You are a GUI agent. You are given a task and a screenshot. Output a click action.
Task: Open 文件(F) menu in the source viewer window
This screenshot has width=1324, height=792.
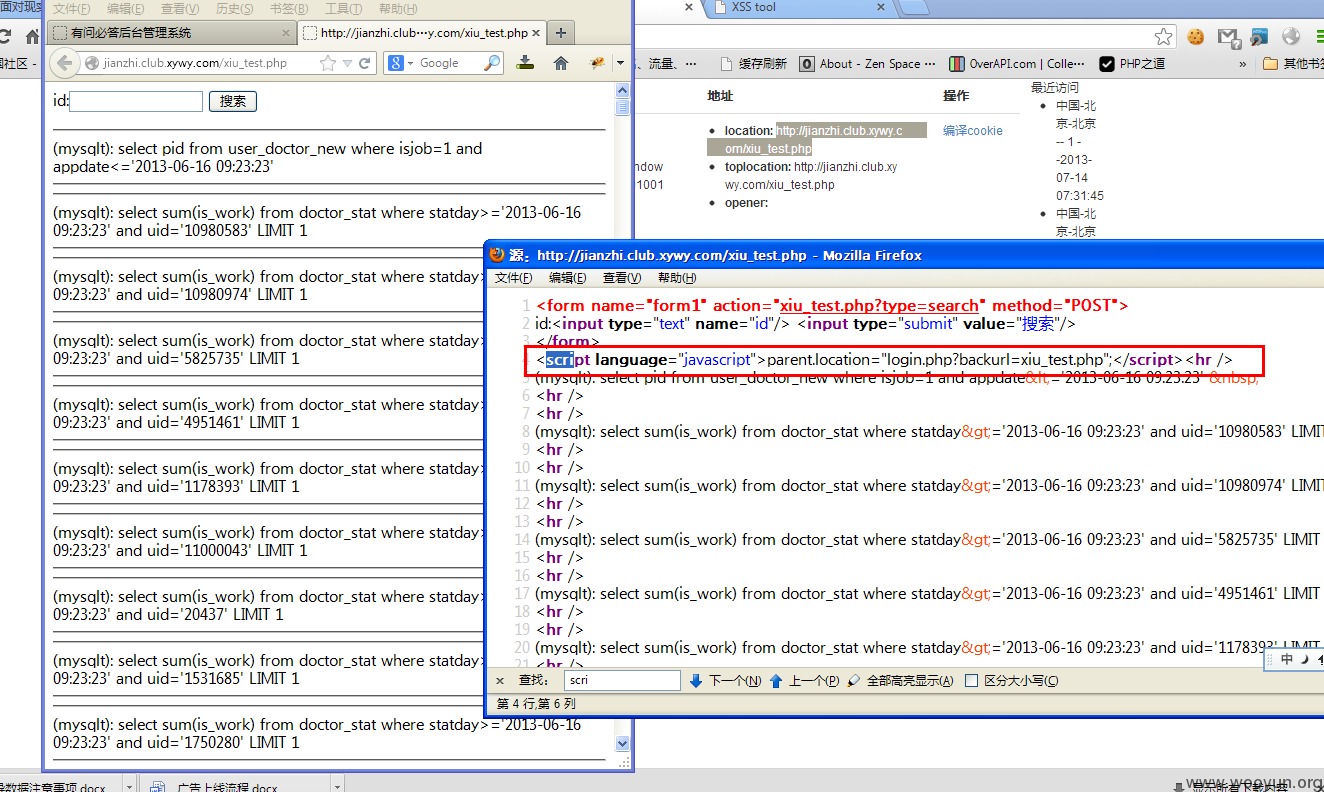pos(514,278)
